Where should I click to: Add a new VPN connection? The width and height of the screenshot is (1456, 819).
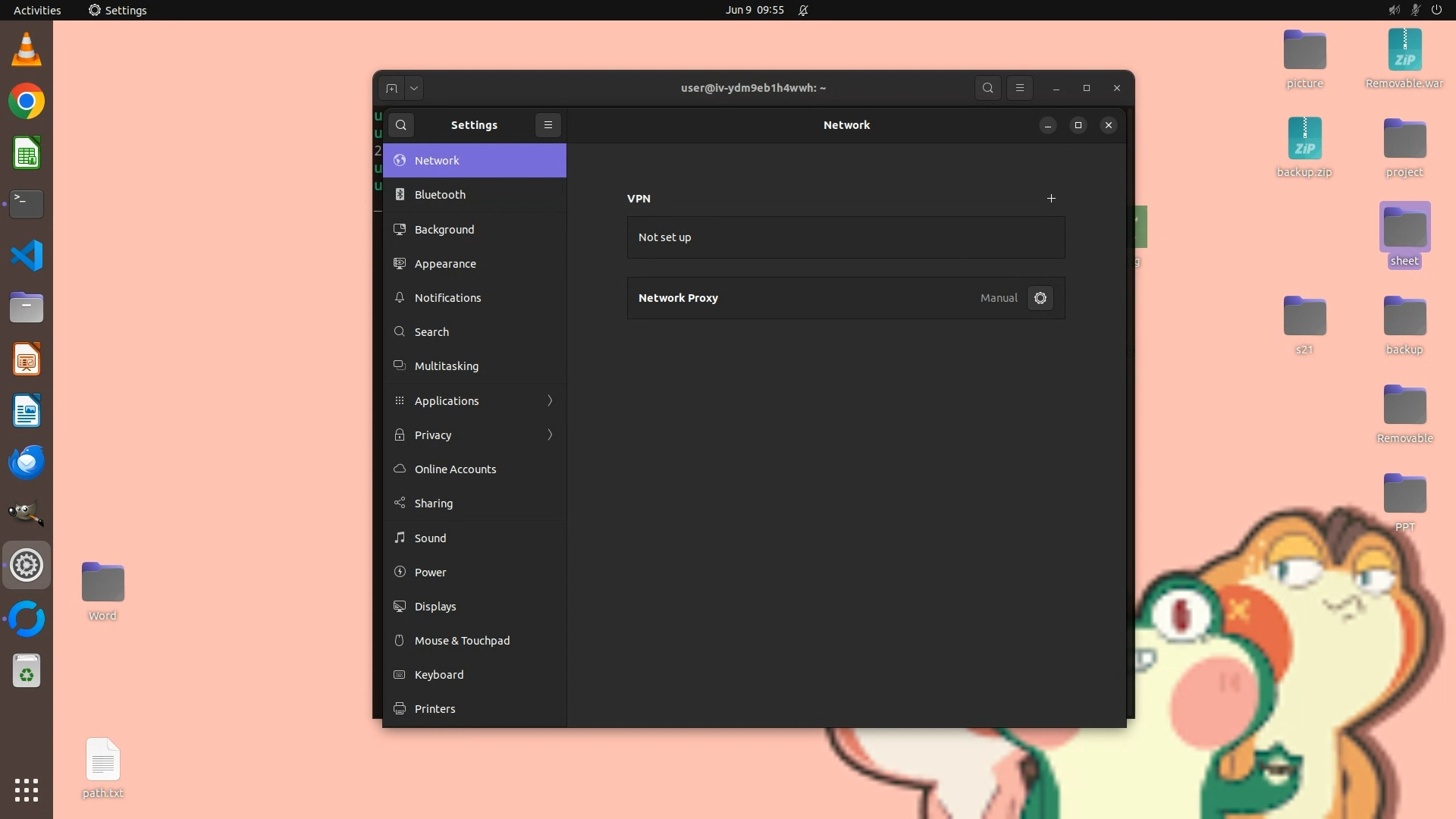1051,198
